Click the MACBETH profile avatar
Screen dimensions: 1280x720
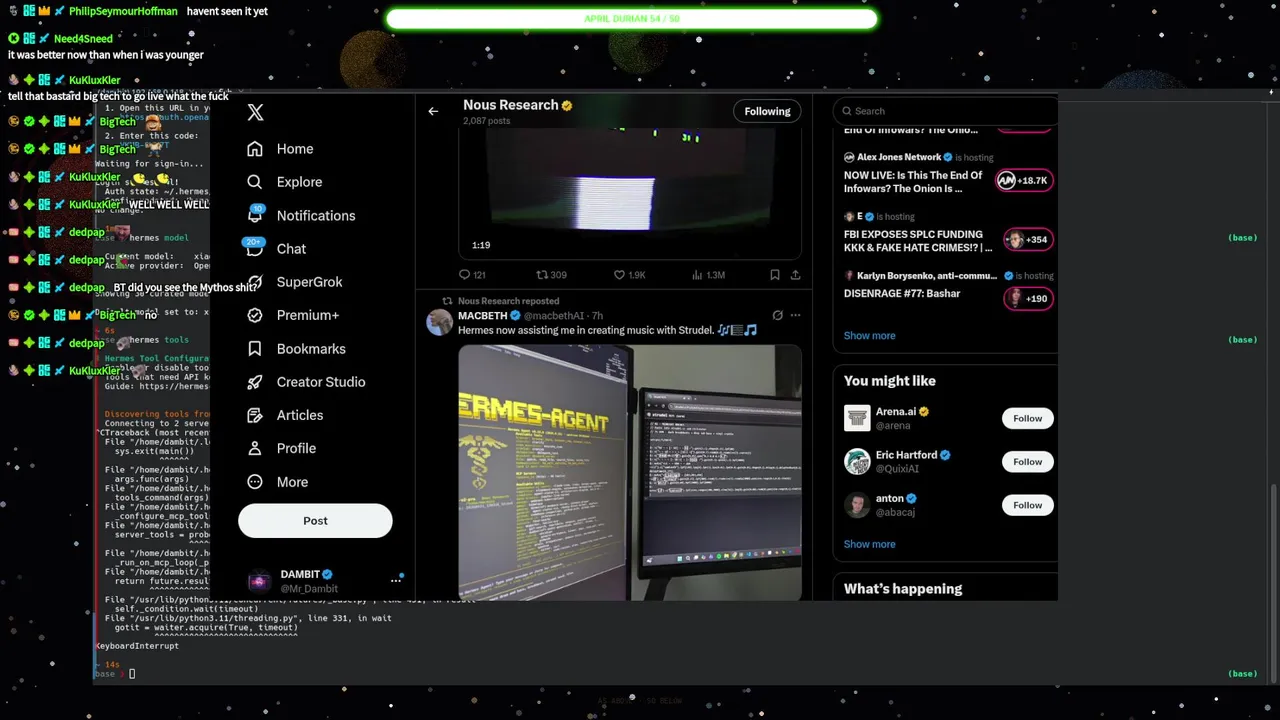coord(439,322)
